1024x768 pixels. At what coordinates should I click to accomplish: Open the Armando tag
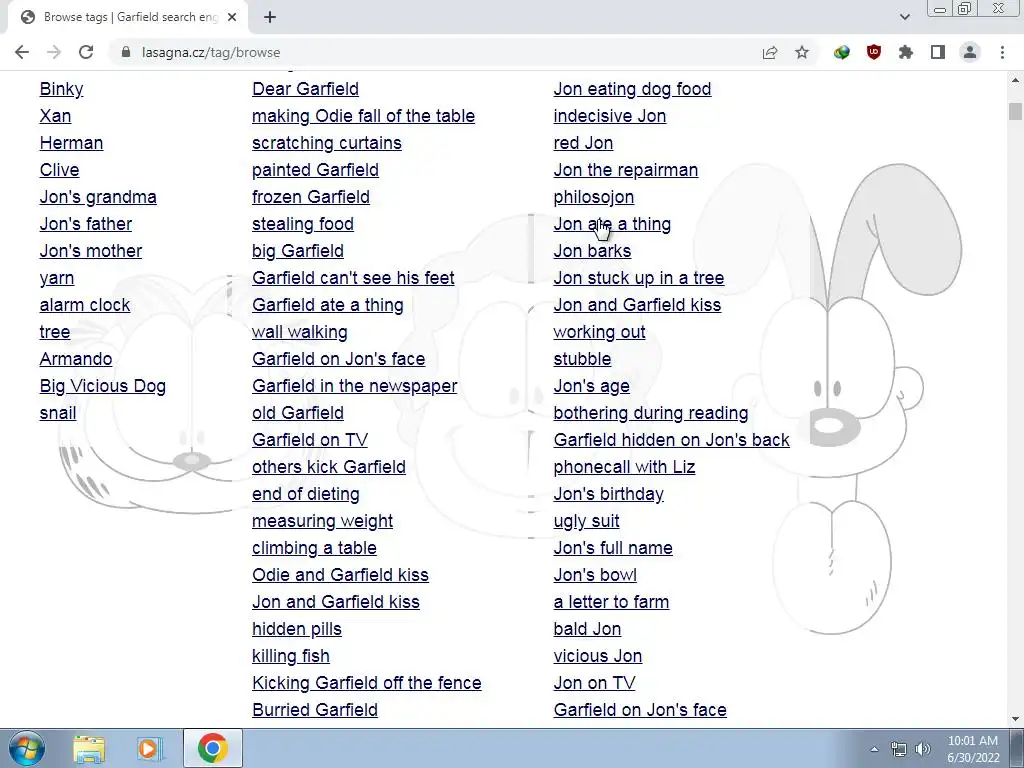(76, 359)
